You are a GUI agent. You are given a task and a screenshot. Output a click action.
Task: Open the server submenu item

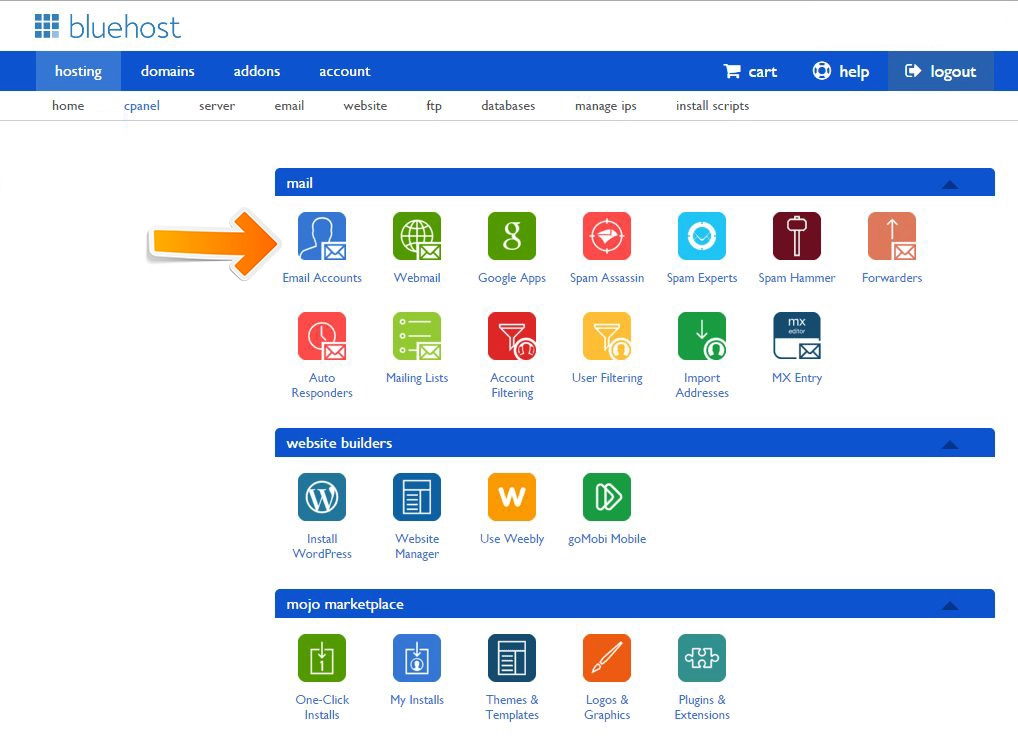(x=217, y=106)
